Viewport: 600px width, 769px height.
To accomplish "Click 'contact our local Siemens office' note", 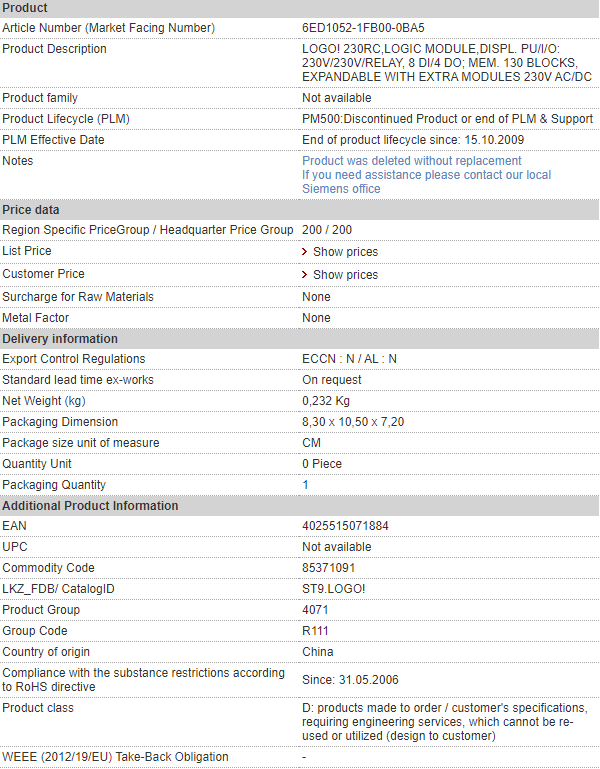I will tap(426, 182).
